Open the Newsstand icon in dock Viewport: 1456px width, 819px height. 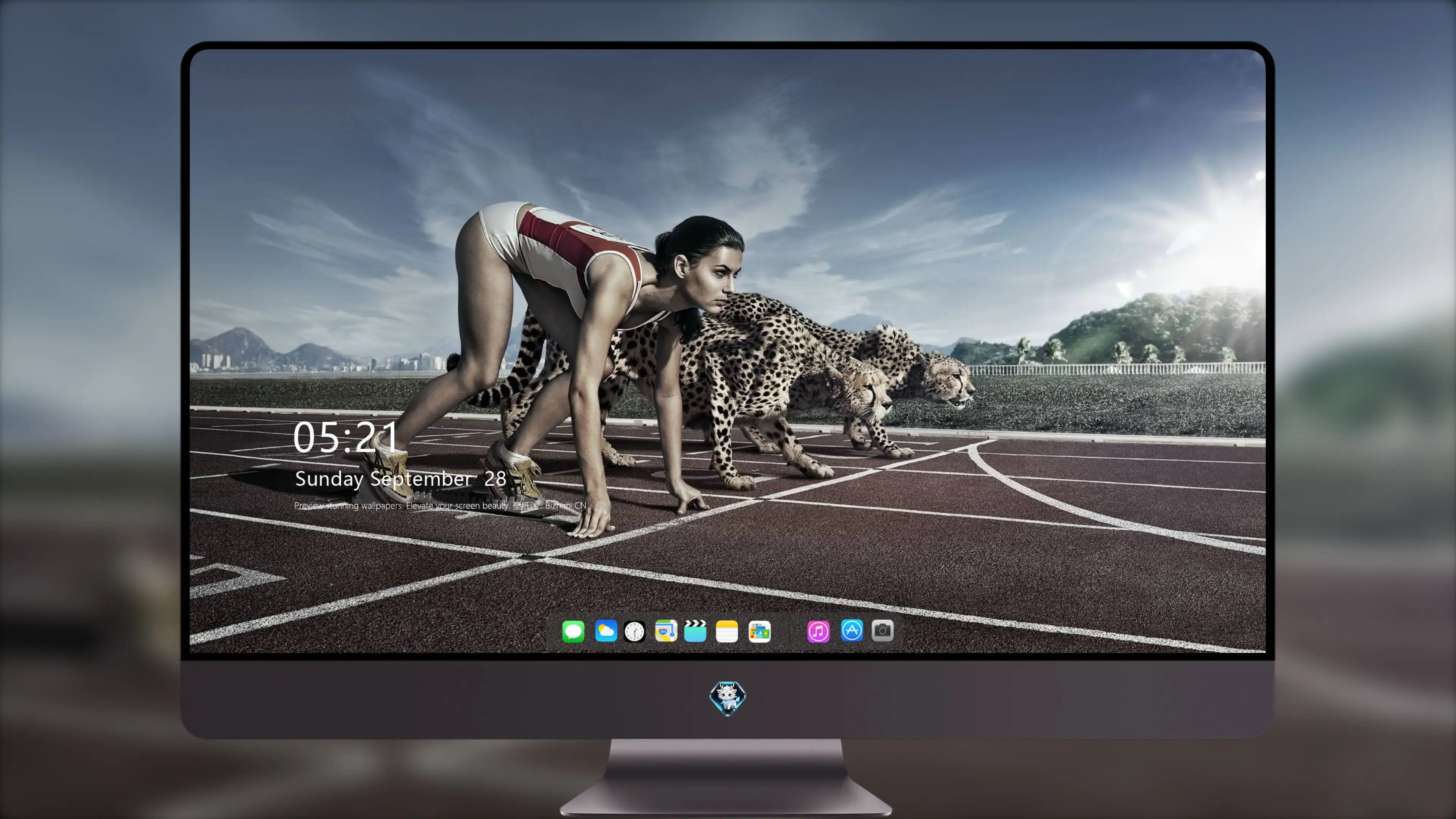(759, 631)
